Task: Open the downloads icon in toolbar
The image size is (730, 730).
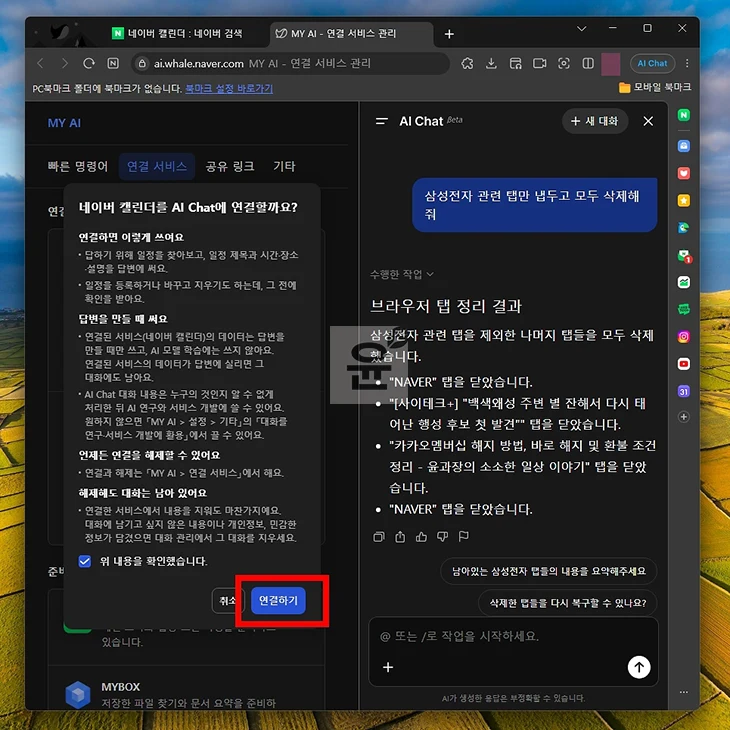Action: (x=491, y=63)
